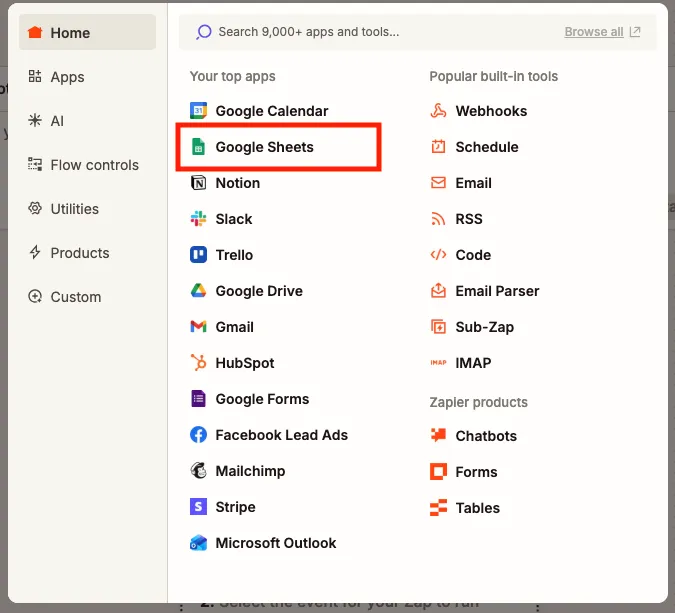Choose the Email Parser label
Screen dimensions: 675x613
pyautogui.click(x=497, y=291)
